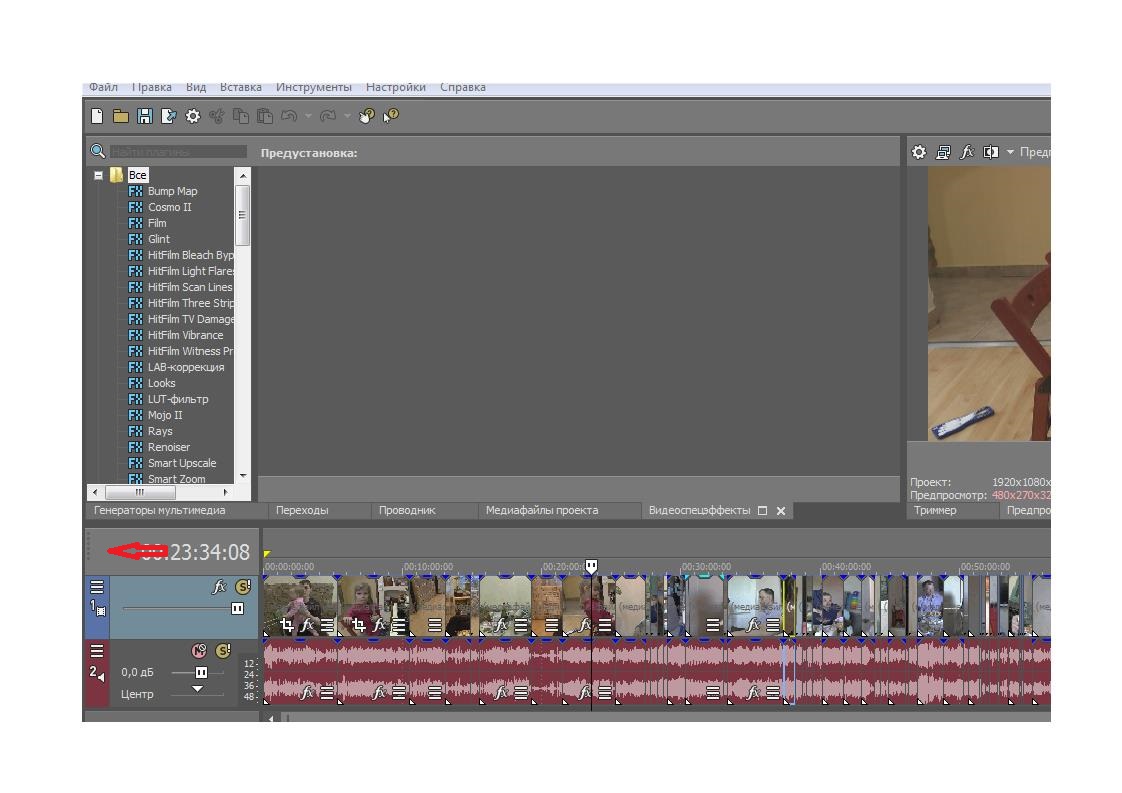The image size is (1122, 793).
Task: Open project properties gear in main toolbar
Action: pos(193,116)
